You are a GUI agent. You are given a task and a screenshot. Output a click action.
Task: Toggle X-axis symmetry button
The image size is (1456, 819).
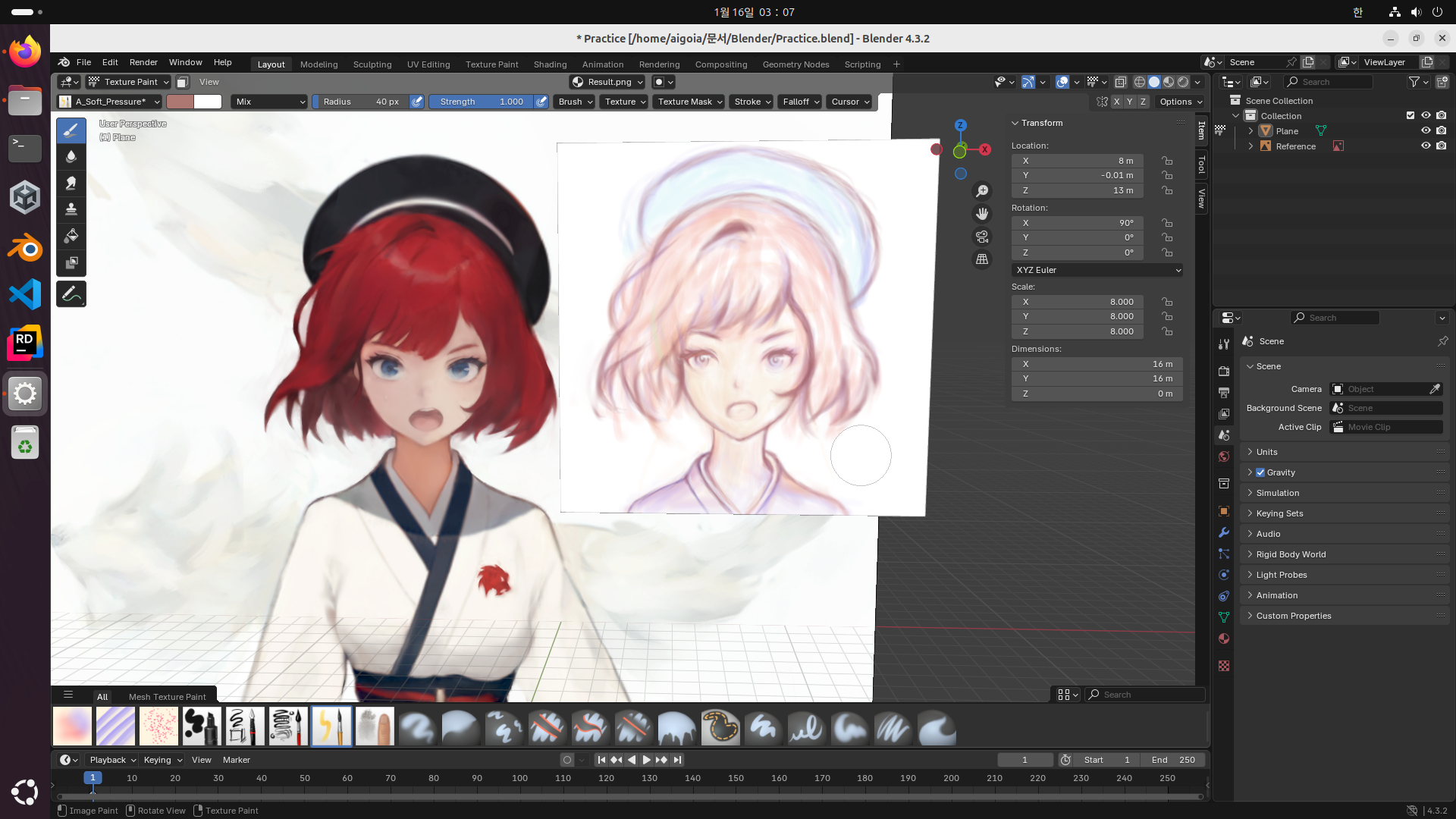[1116, 102]
